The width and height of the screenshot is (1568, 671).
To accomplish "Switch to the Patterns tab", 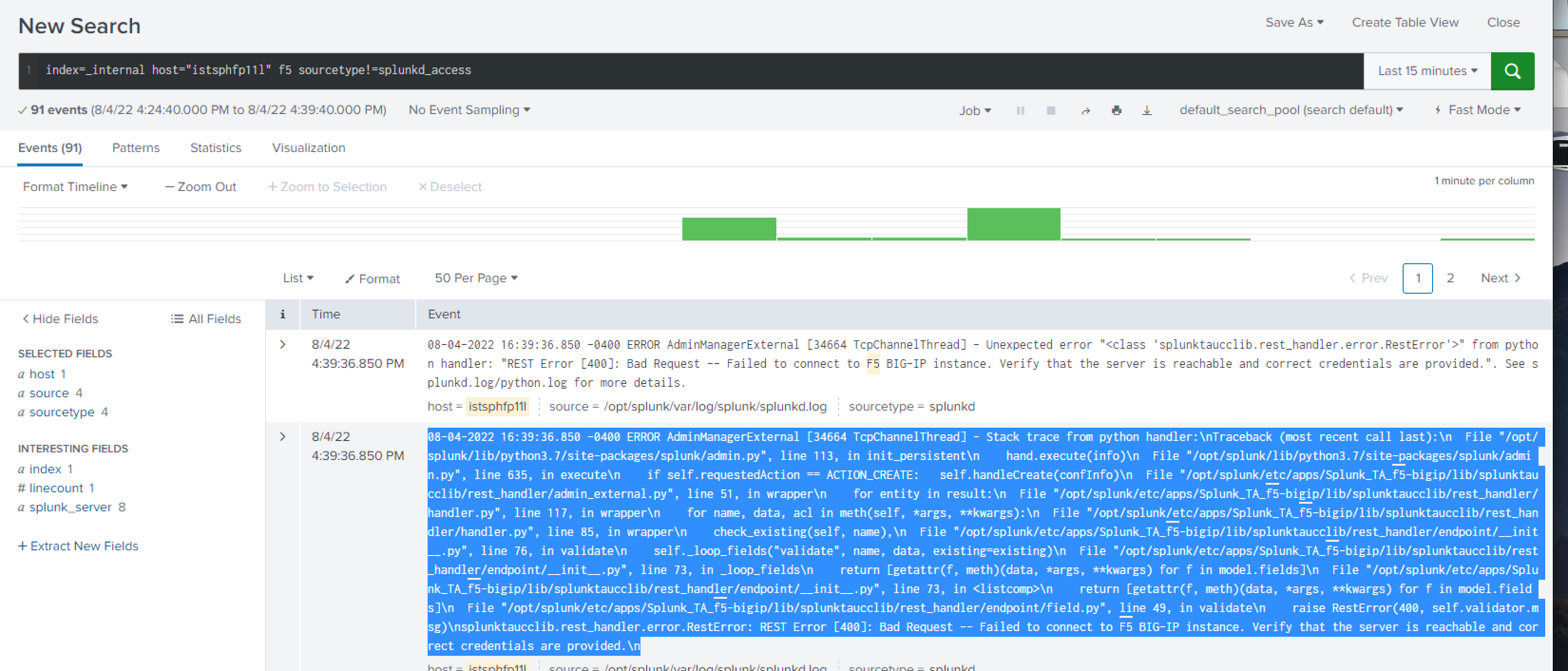I will (136, 148).
